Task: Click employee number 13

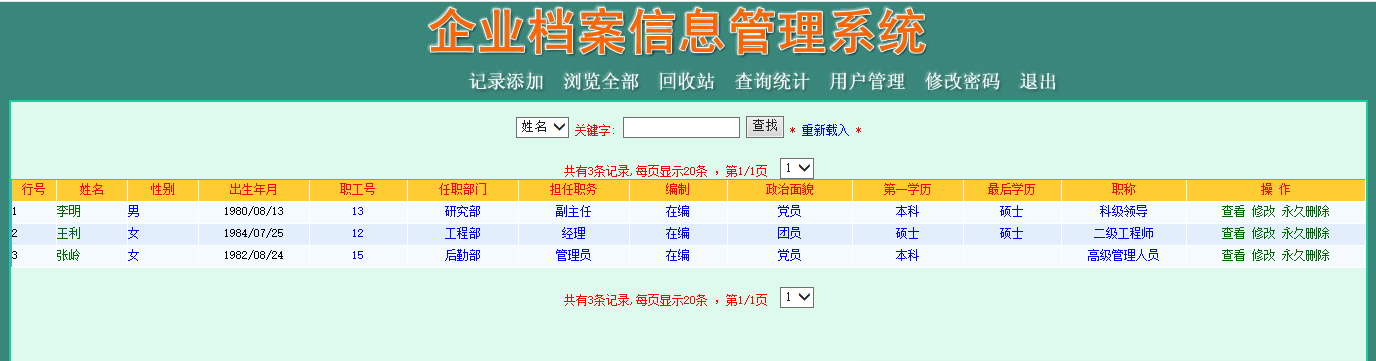Action: 357,211
